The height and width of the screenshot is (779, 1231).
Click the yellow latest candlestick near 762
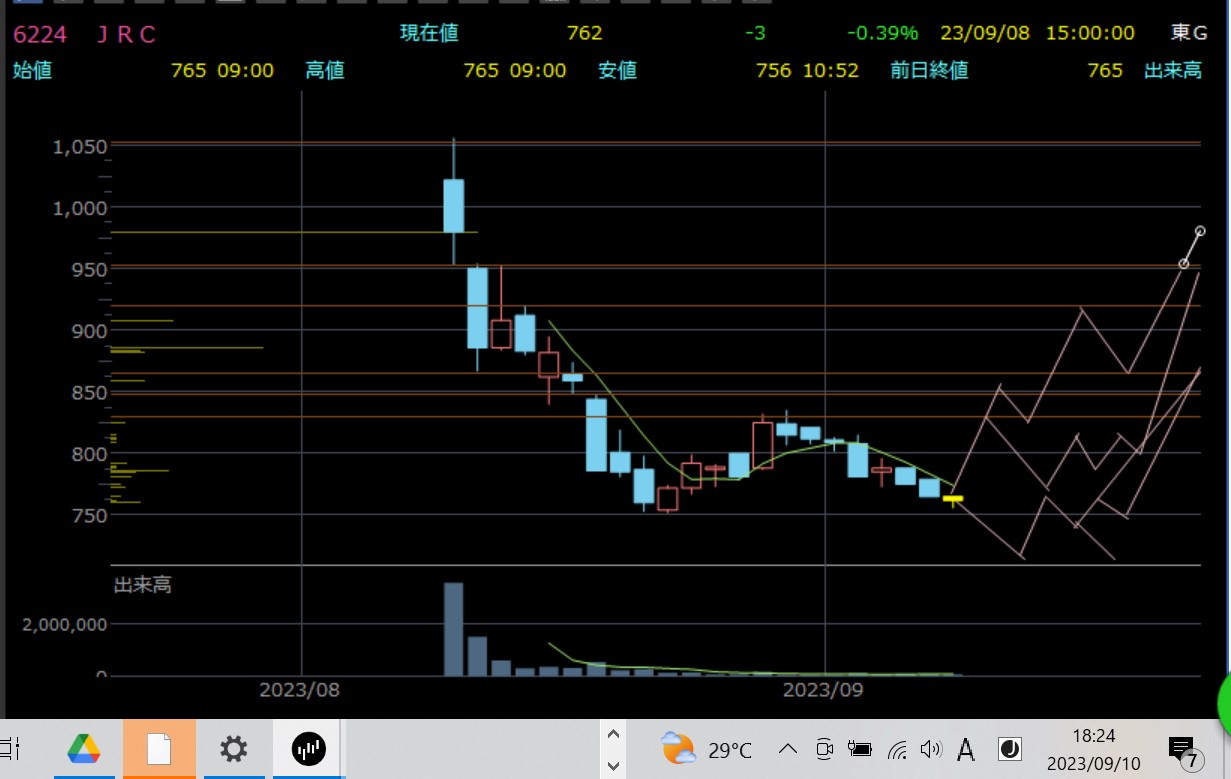(x=953, y=498)
